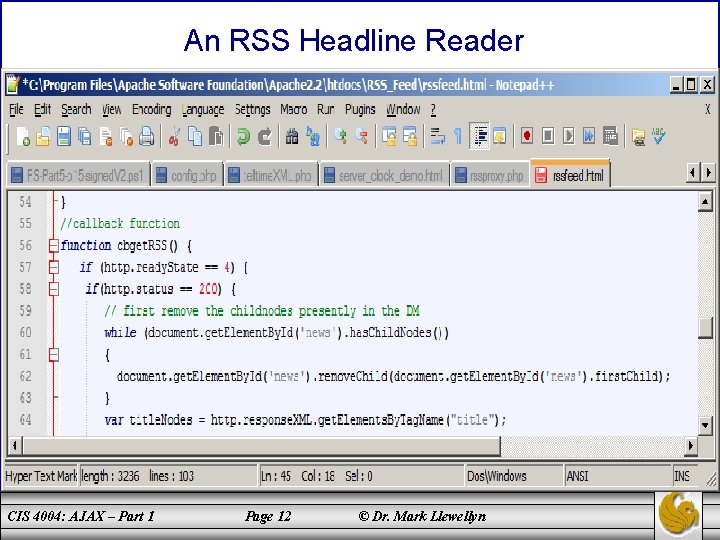
Task: Click the Save All toolbar icon
Action: click(84, 136)
